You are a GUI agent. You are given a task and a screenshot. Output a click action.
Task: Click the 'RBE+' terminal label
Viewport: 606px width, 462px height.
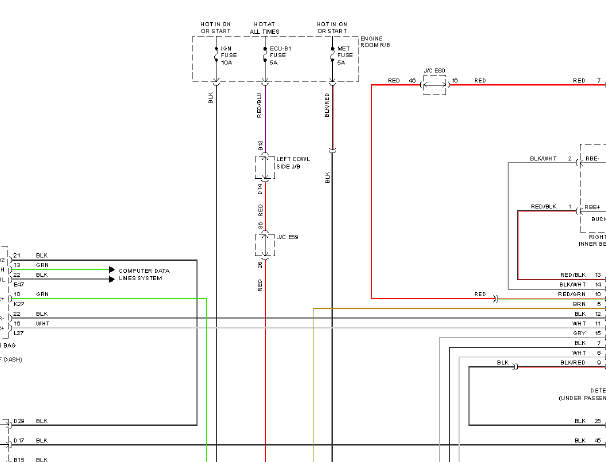(x=592, y=207)
